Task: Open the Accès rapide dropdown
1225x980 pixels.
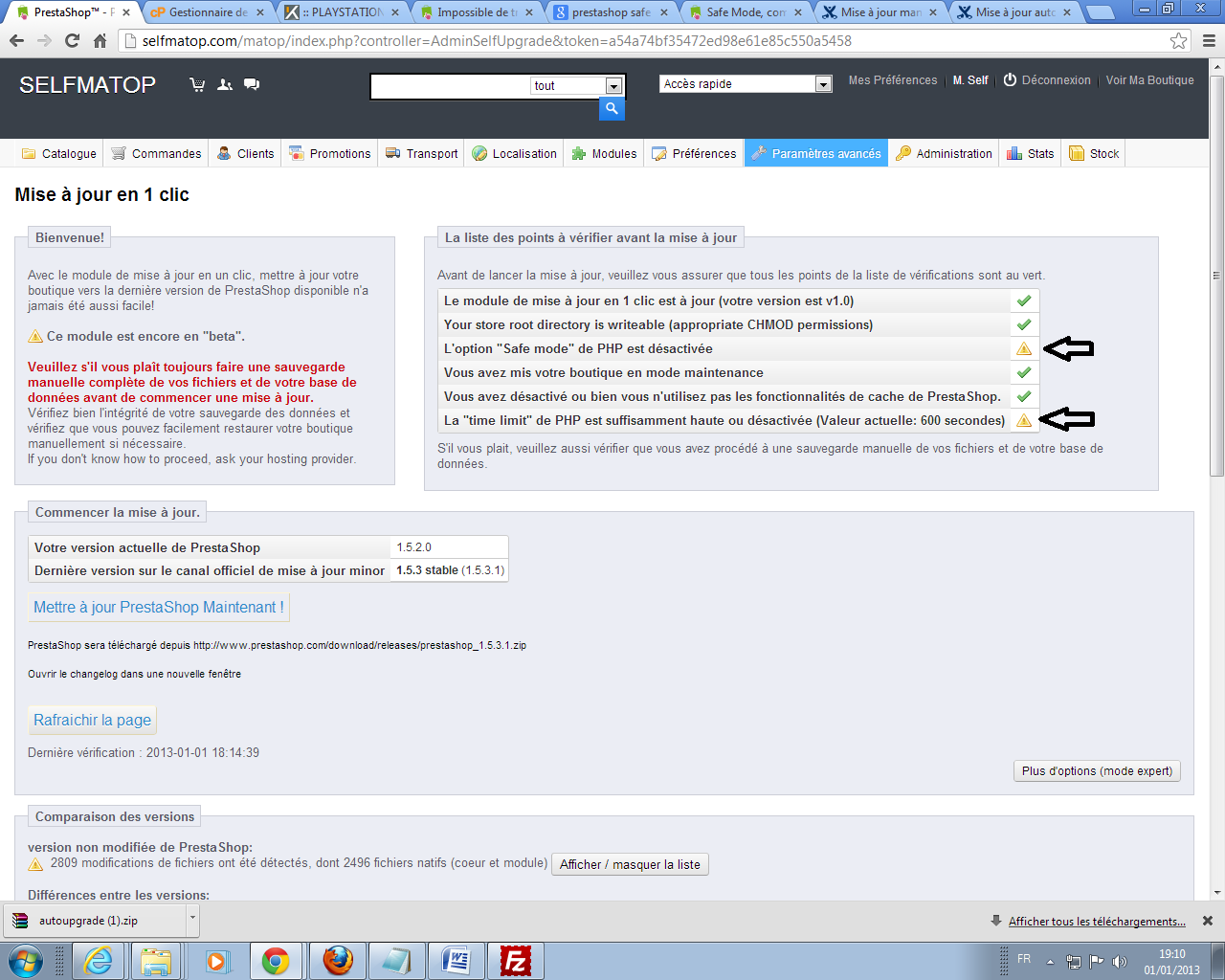Action: pos(823,84)
